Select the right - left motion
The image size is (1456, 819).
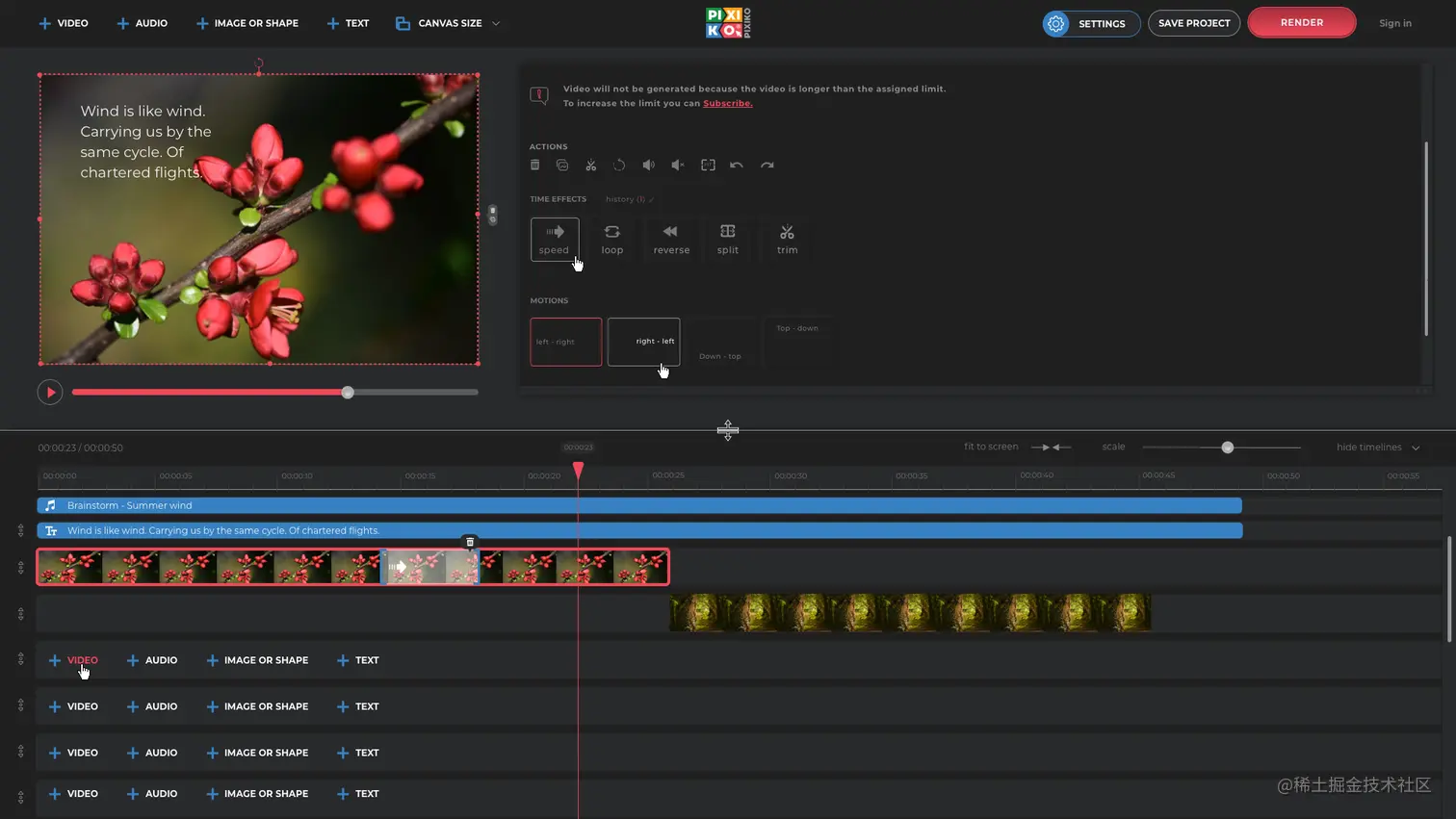tap(643, 342)
